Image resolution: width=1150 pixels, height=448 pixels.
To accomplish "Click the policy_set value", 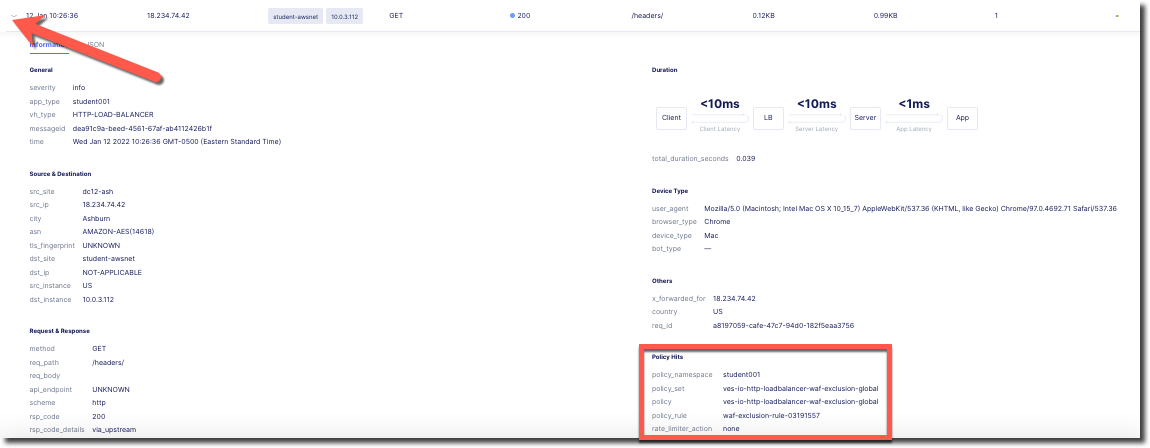I will (800, 388).
